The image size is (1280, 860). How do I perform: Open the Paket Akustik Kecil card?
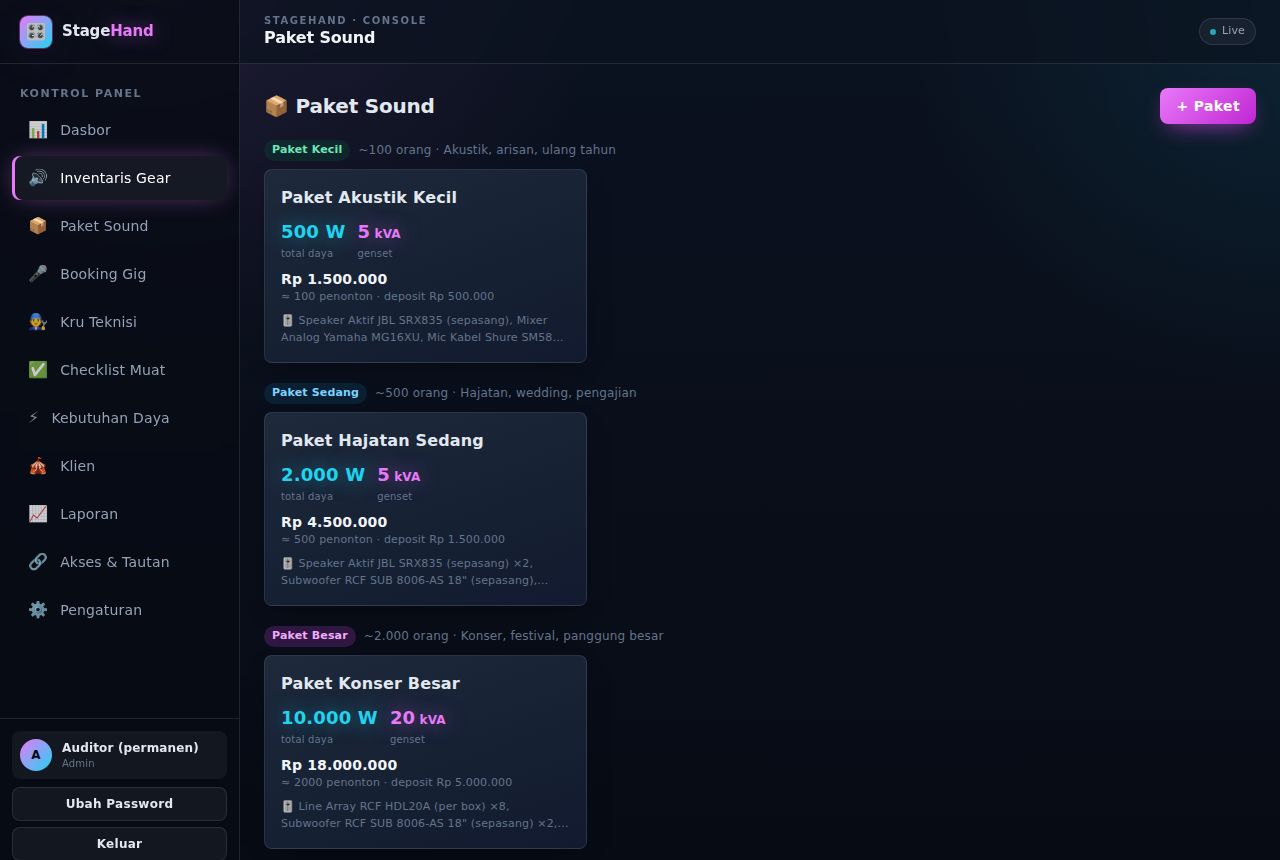coord(425,266)
